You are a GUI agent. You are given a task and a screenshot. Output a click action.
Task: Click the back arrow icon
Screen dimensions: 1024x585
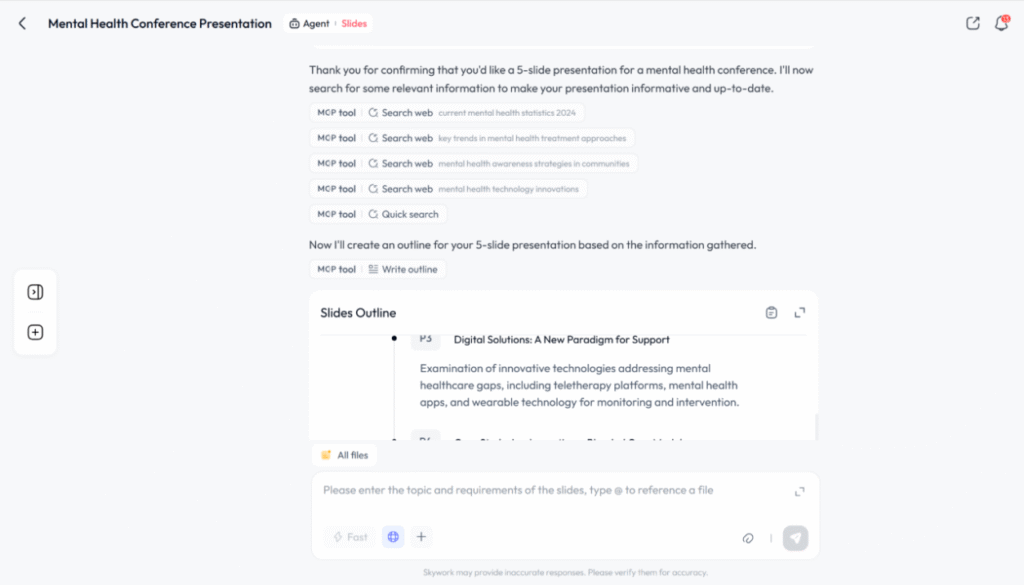click(22, 24)
